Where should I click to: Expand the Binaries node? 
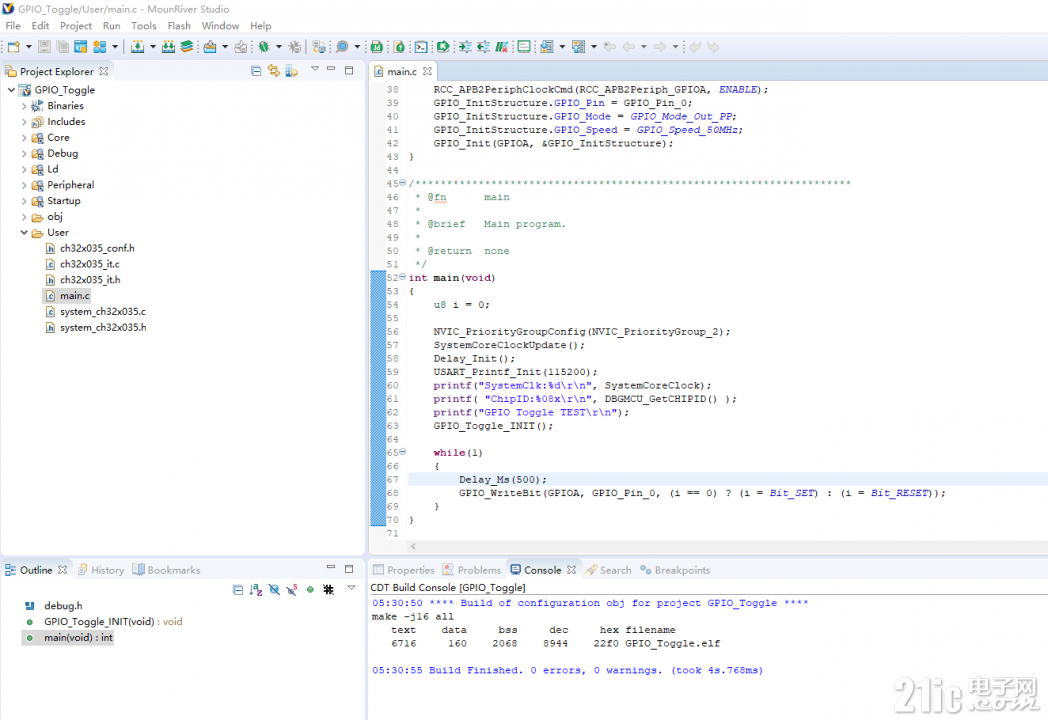pyautogui.click(x=24, y=106)
